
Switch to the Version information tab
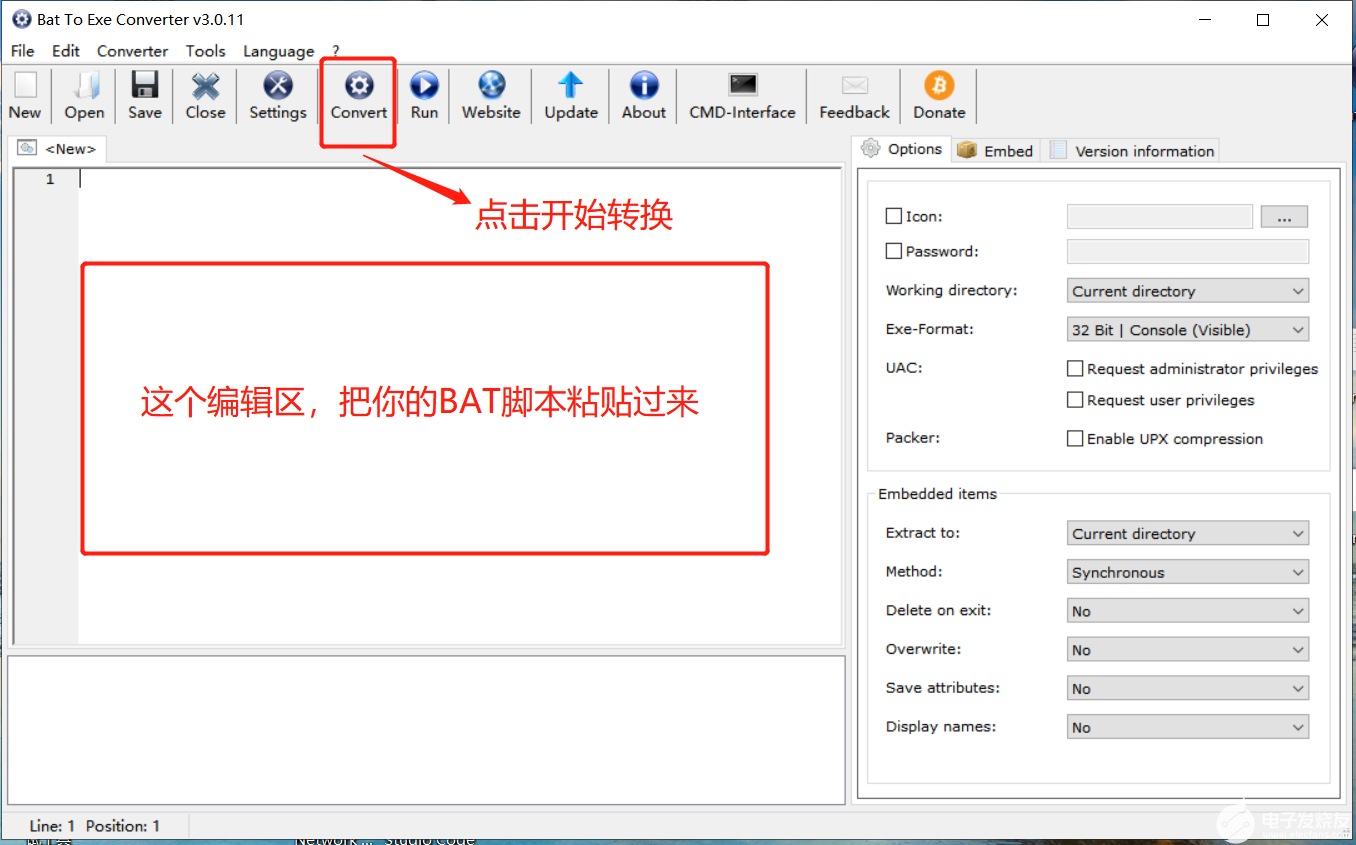point(1131,151)
